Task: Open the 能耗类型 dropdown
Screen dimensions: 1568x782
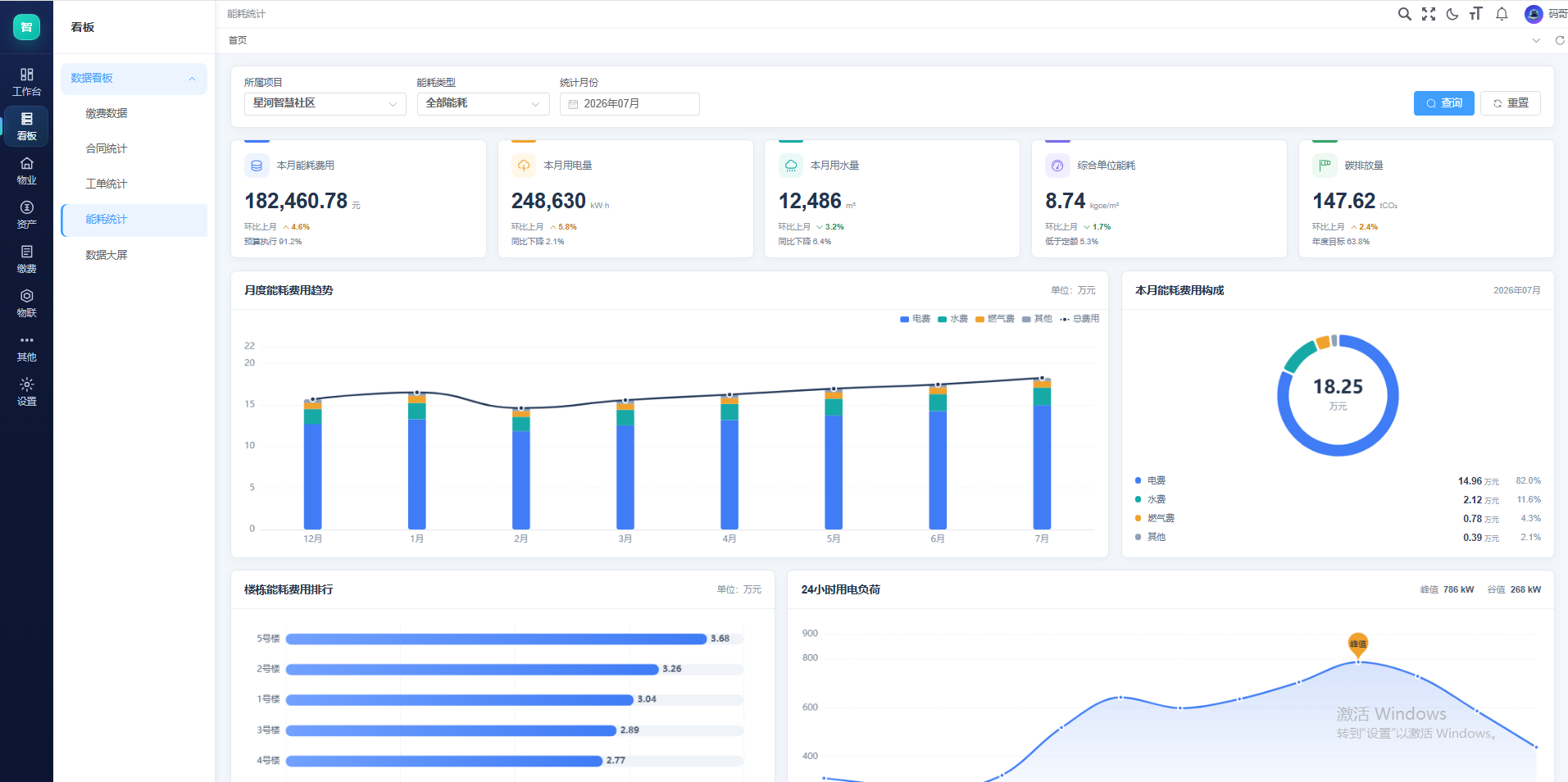Action: pos(483,103)
